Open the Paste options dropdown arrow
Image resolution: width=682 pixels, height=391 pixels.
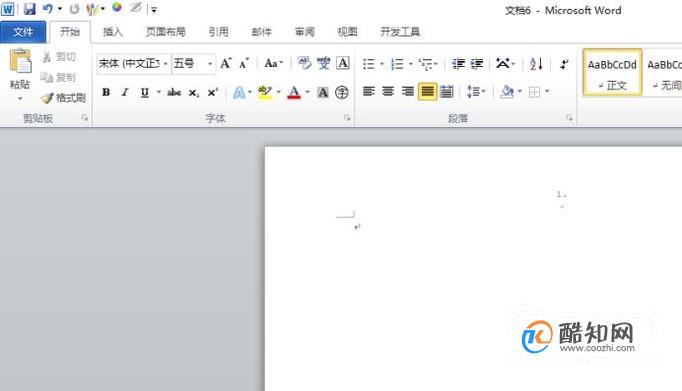point(20,99)
